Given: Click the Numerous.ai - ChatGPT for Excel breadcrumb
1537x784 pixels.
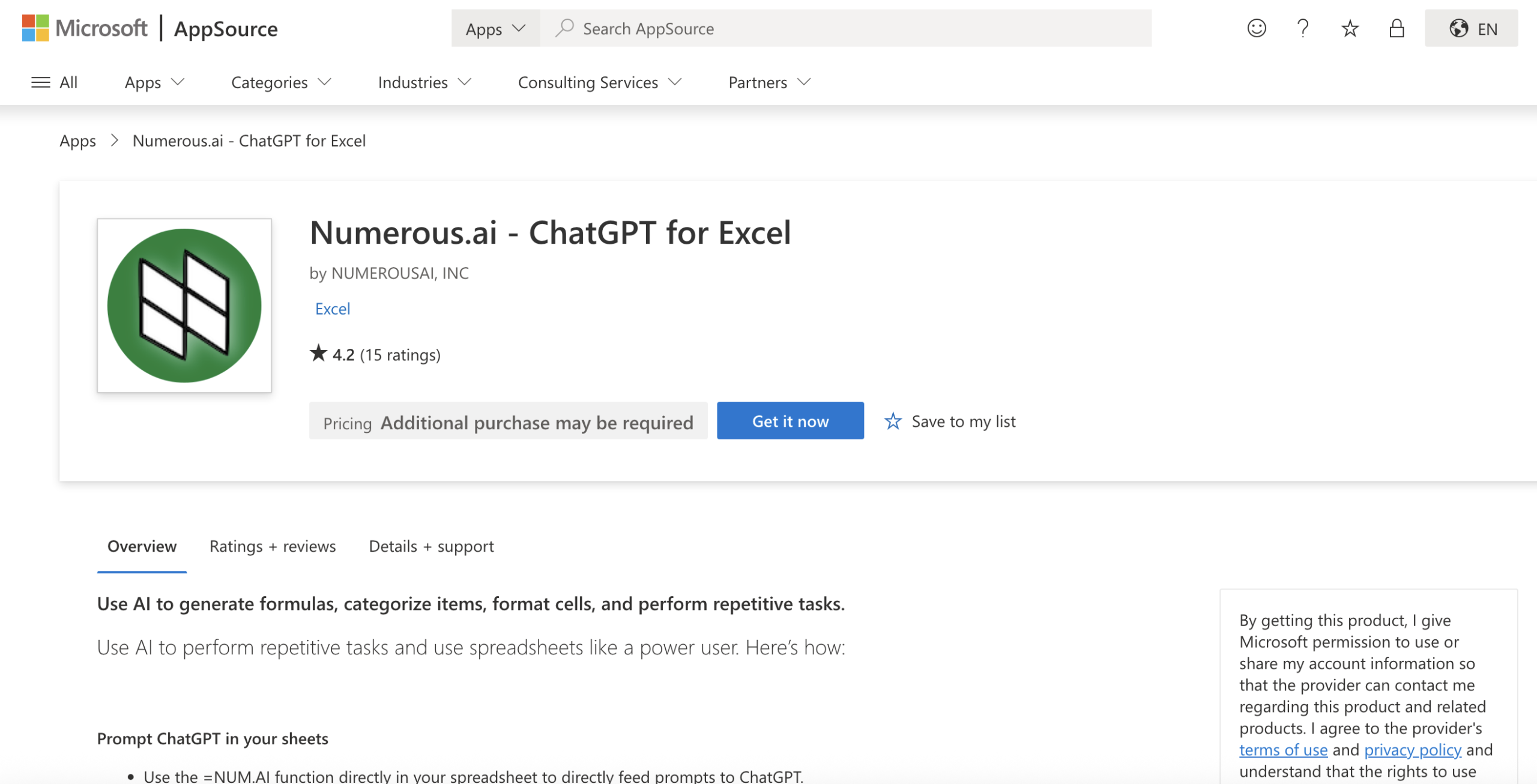Looking at the screenshot, I should point(249,140).
